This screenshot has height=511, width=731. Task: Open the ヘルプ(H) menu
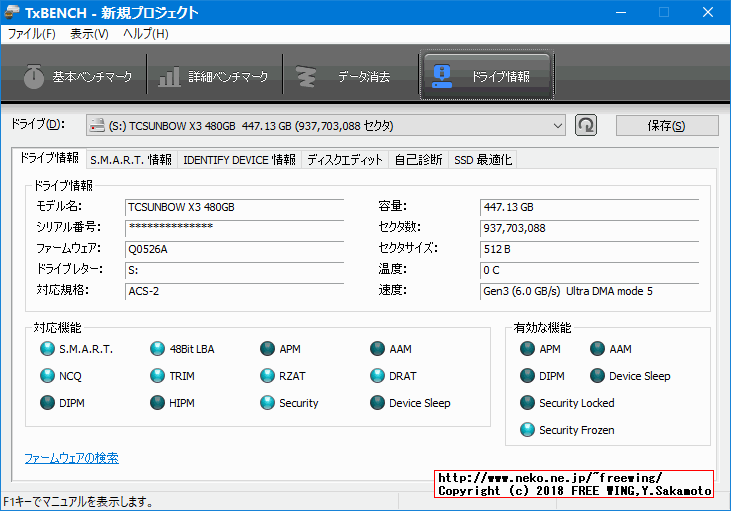146,34
